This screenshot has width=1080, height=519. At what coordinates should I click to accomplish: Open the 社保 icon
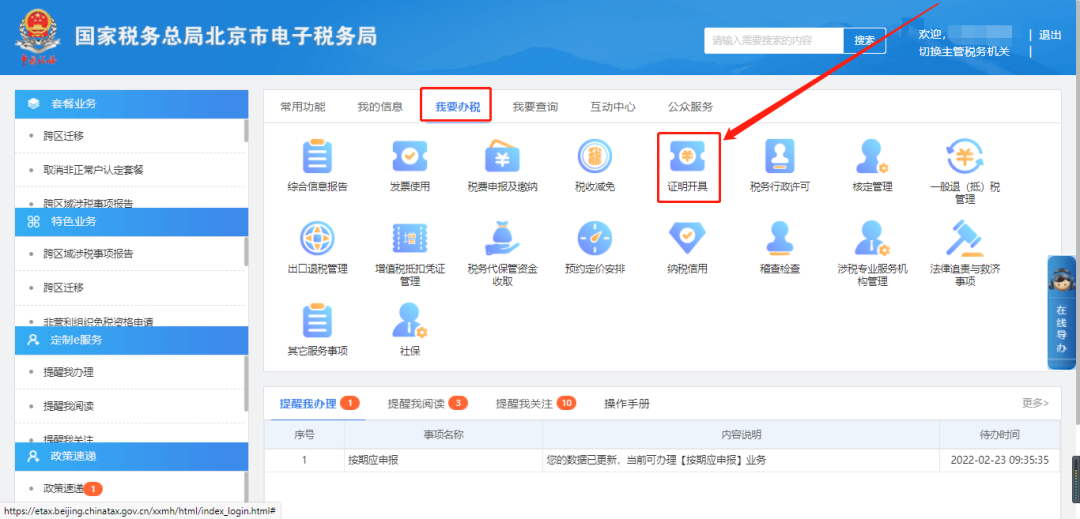coord(410,320)
